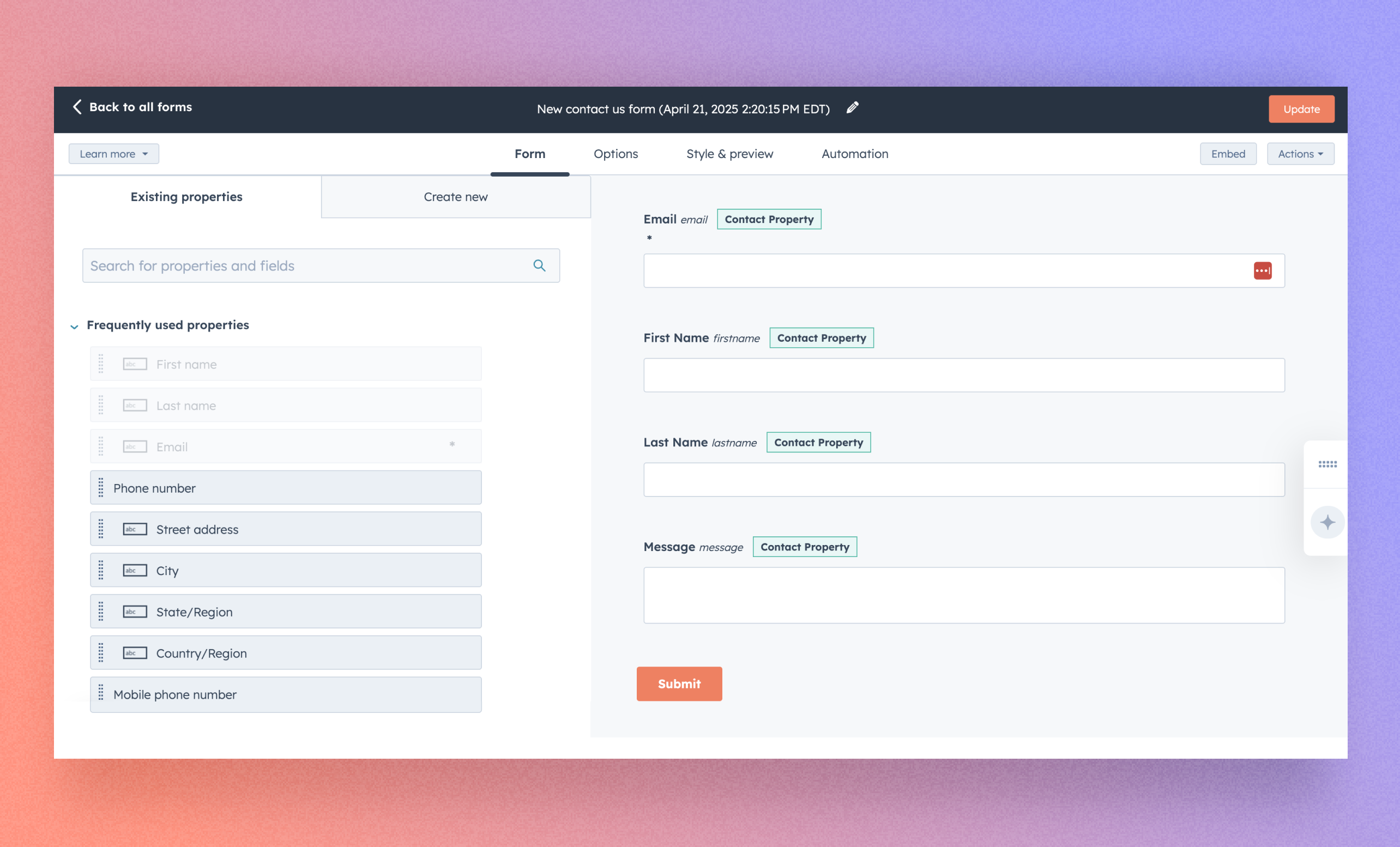
Task: Open the Automation tab
Action: 854,154
